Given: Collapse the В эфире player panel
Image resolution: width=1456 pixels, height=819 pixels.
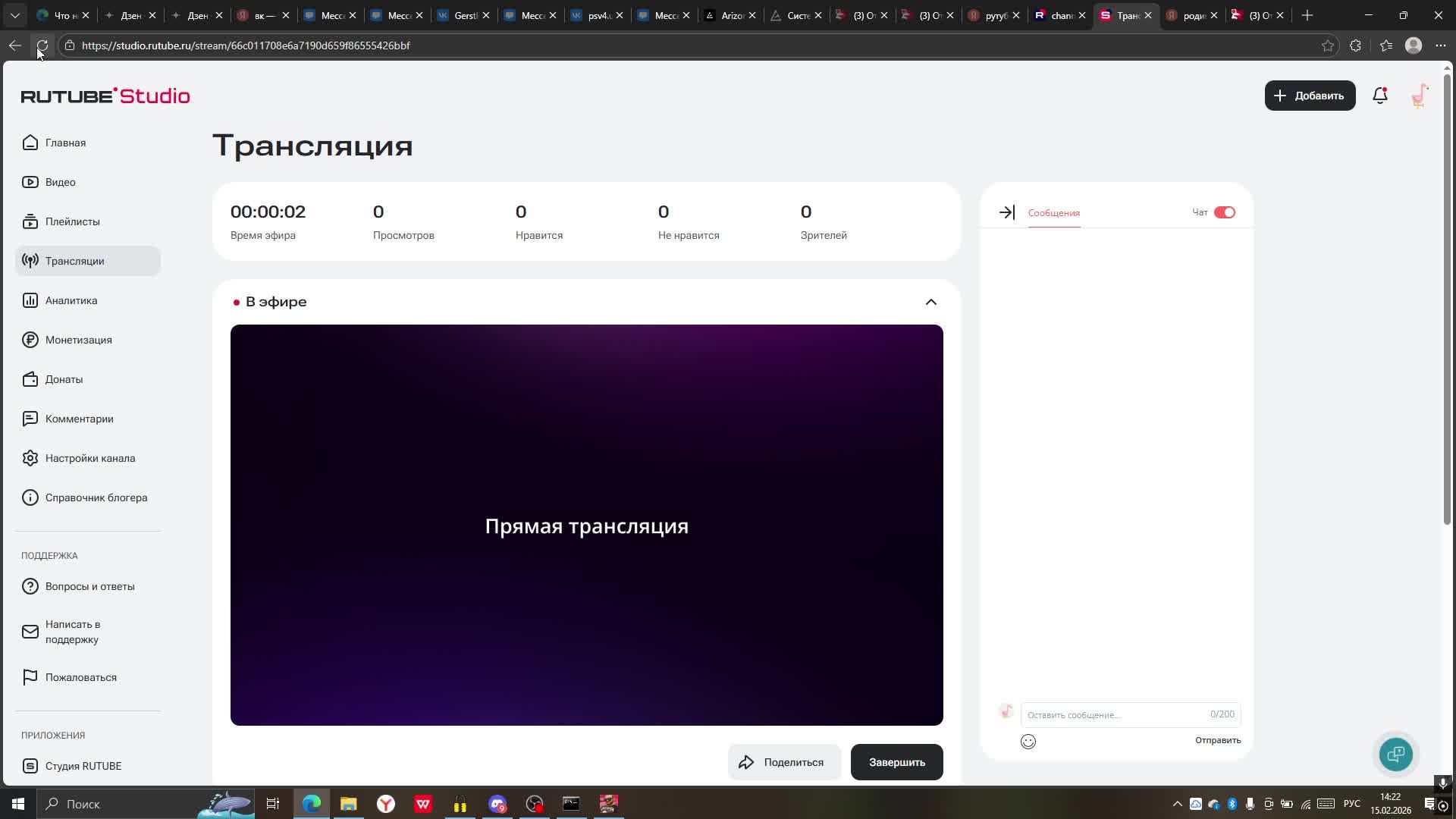Looking at the screenshot, I should pos(930,301).
